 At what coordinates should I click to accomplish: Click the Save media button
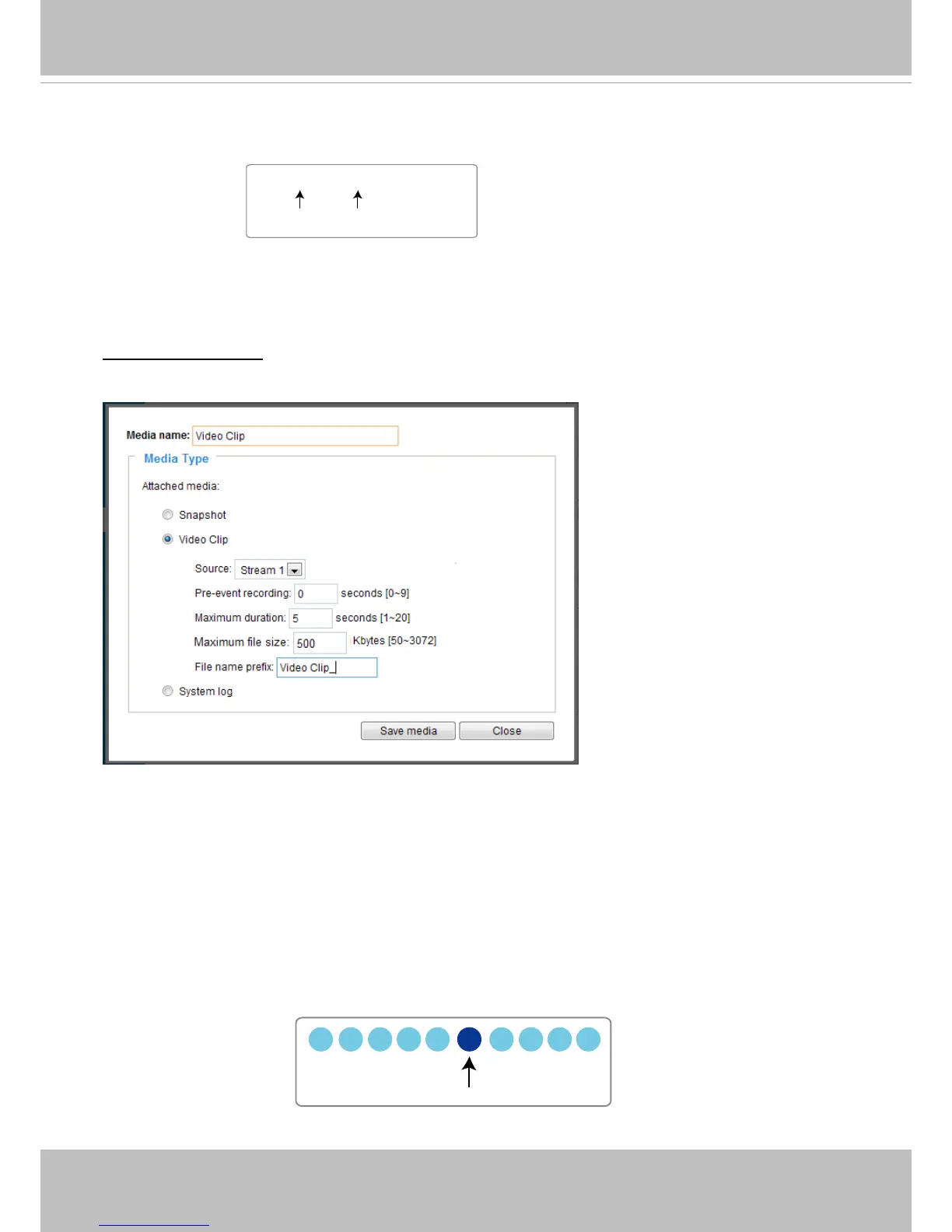[408, 731]
